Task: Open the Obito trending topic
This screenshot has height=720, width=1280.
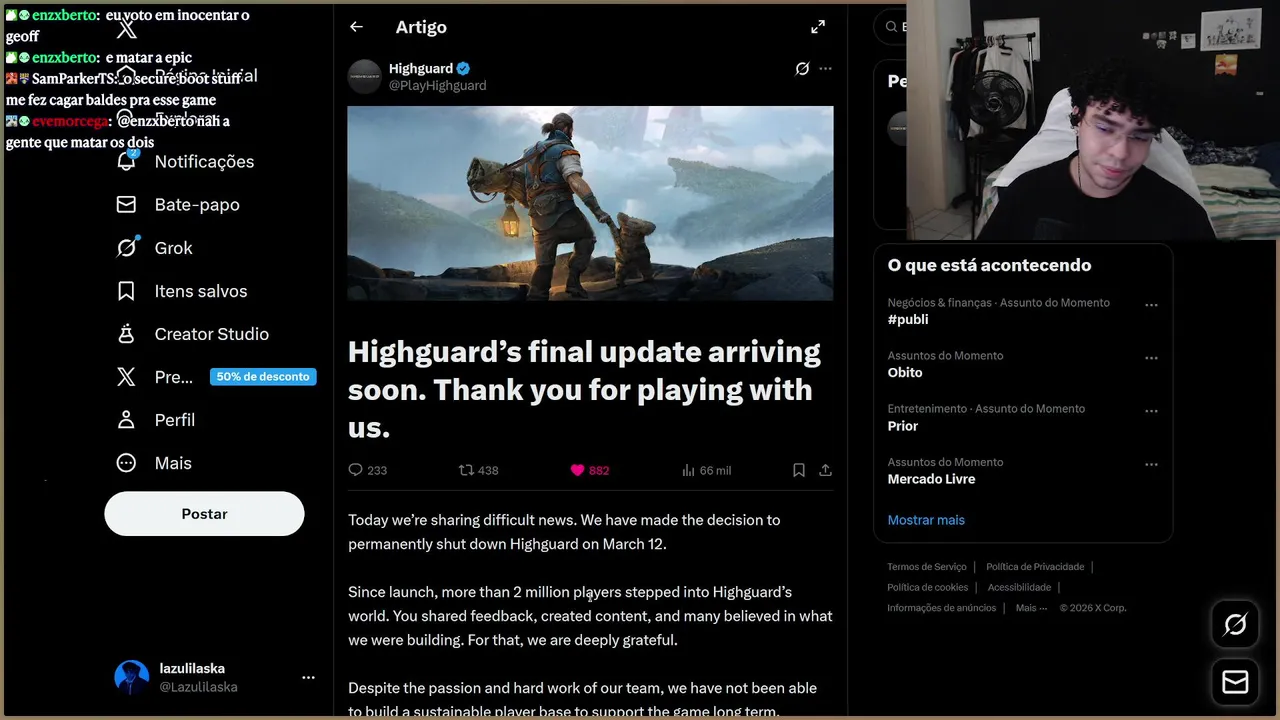Action: [x=905, y=373]
